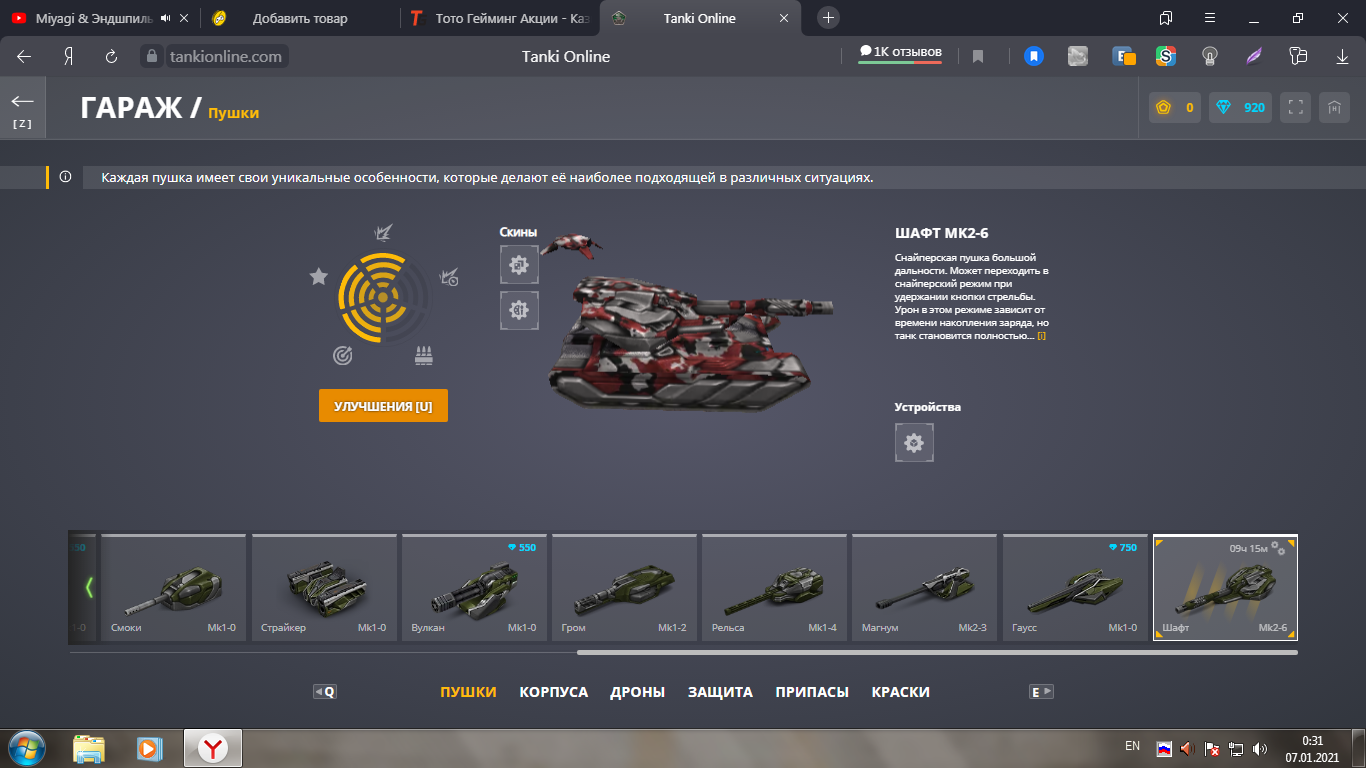Open browser downloads arrow

coord(1342,56)
